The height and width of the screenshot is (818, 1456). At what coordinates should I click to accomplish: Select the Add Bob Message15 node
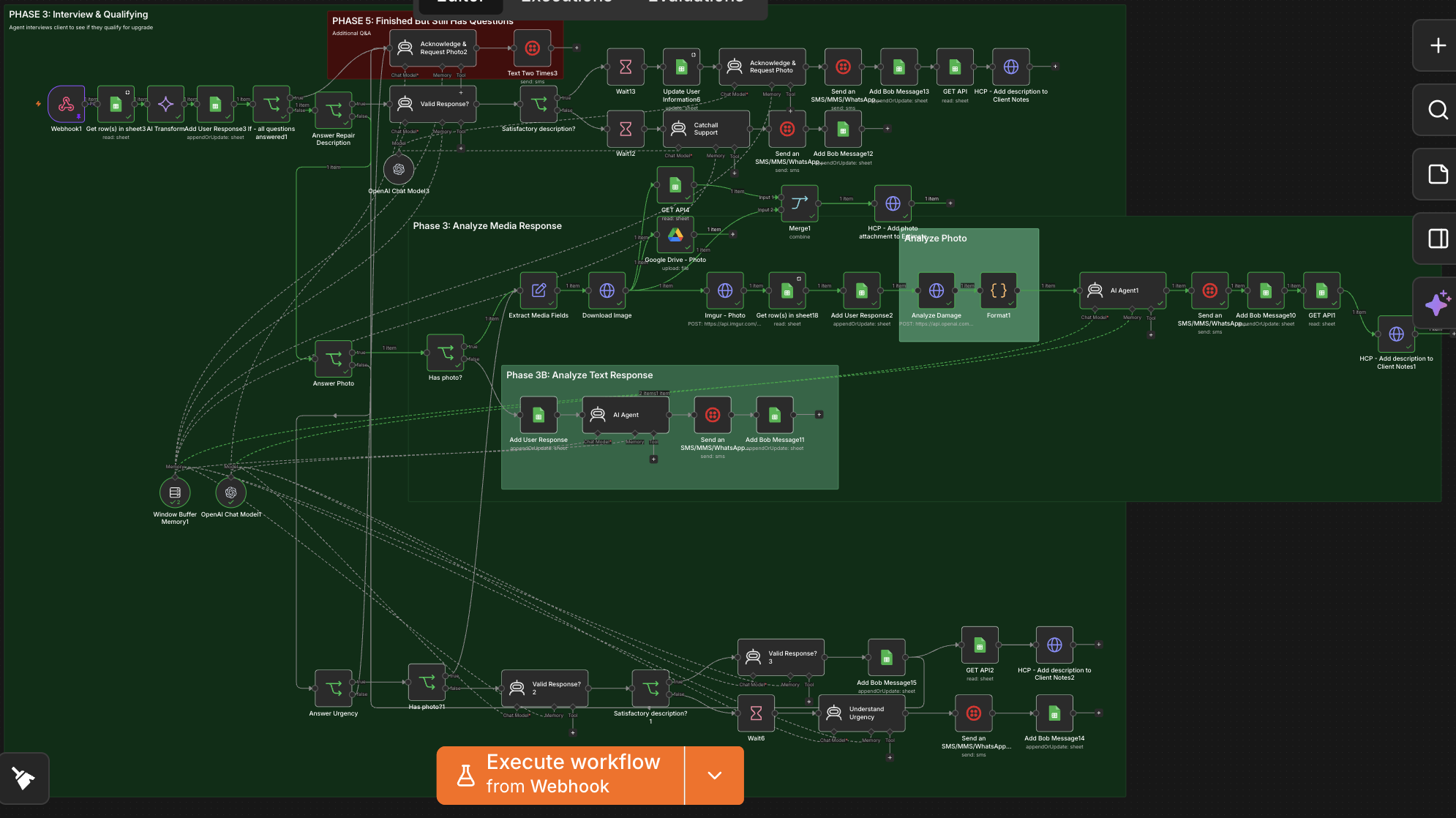[x=887, y=658]
